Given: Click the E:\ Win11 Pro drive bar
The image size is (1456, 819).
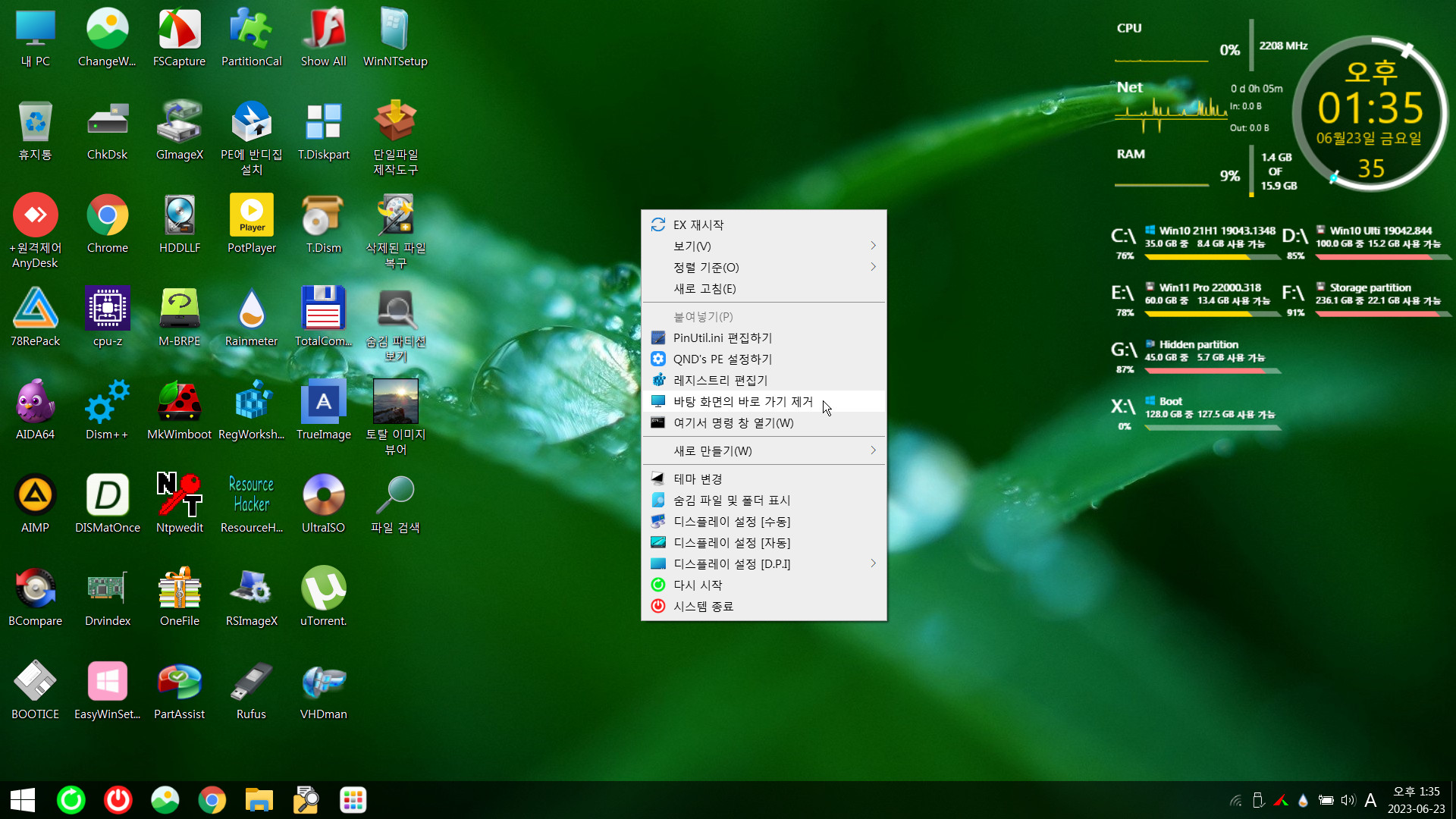Looking at the screenshot, I should (1212, 314).
